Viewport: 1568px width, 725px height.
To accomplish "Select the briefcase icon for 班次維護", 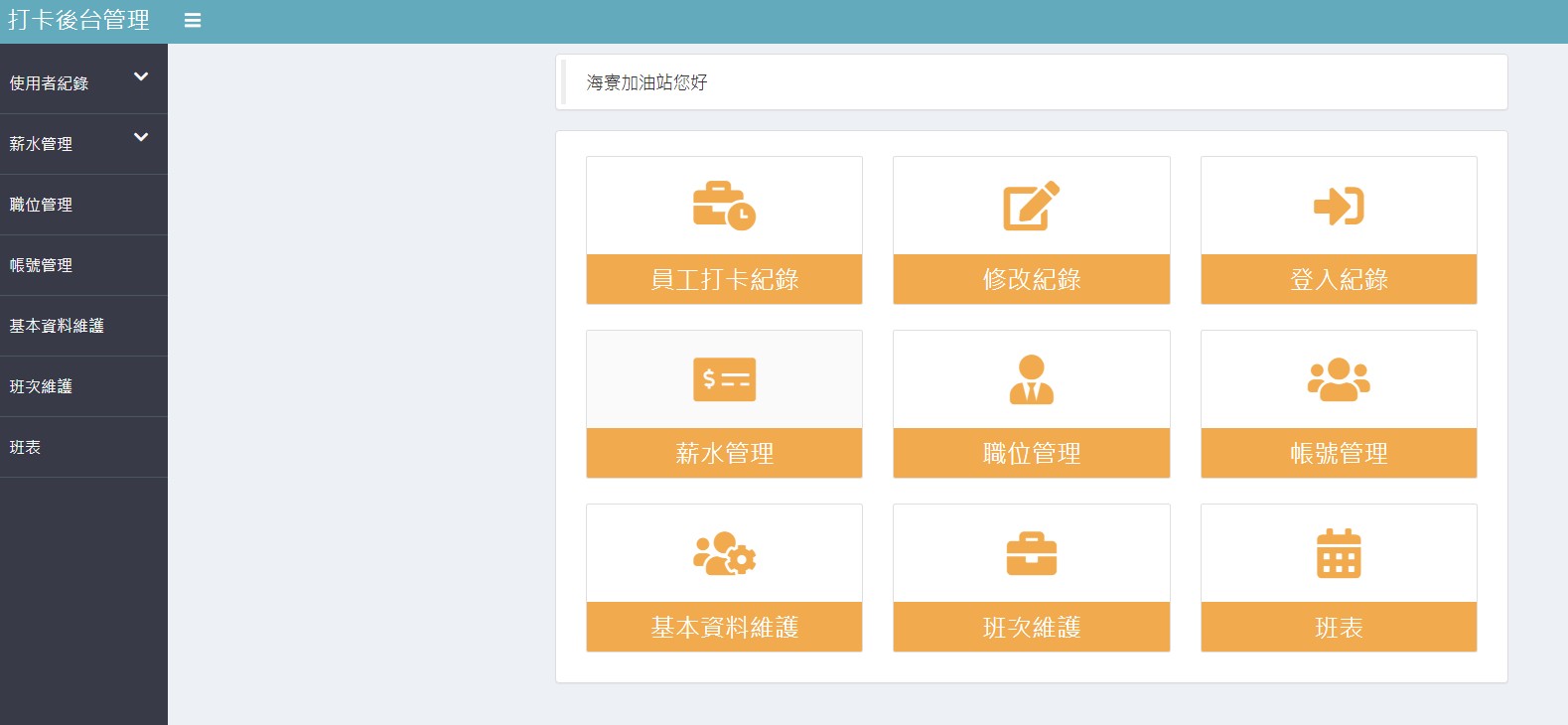I will point(1031,553).
